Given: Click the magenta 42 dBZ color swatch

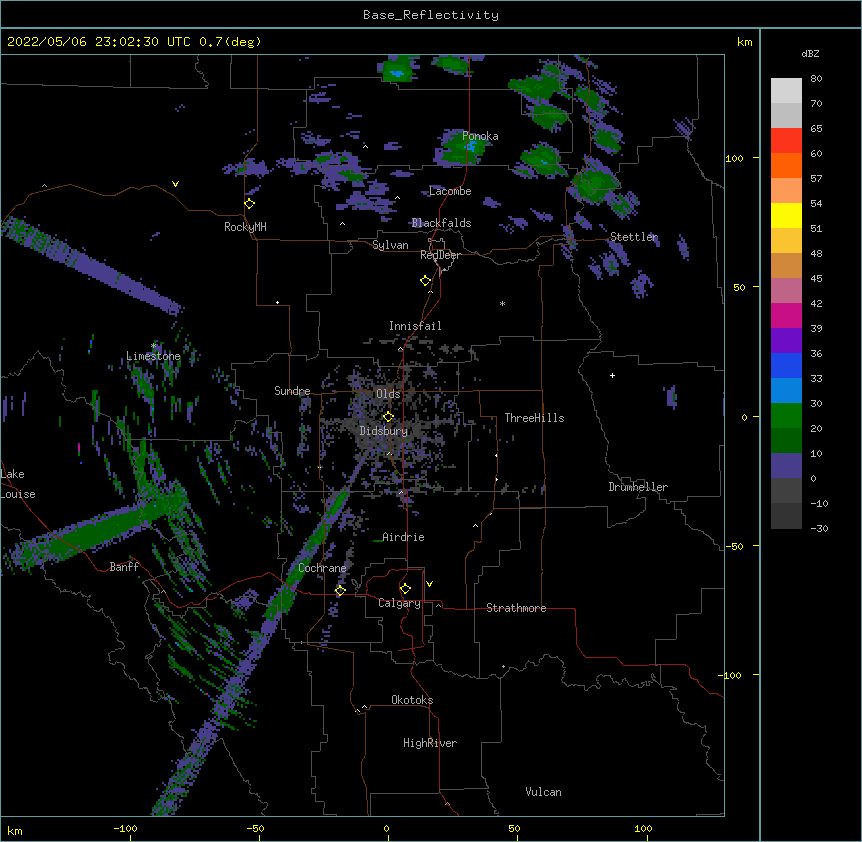Looking at the screenshot, I should click(x=786, y=315).
